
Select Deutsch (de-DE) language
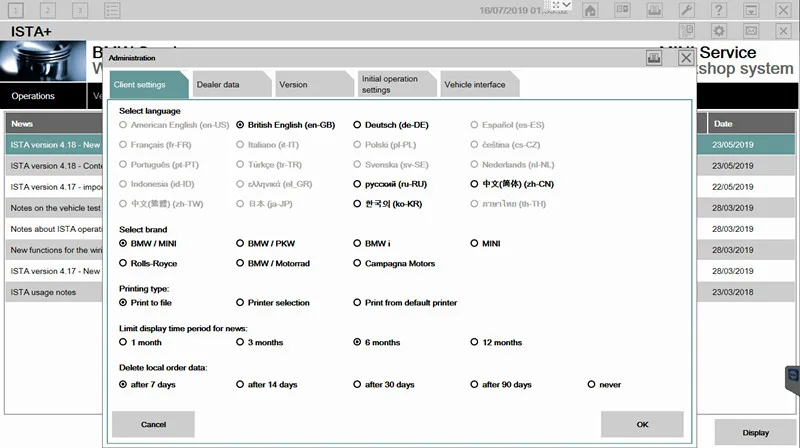coord(391,125)
